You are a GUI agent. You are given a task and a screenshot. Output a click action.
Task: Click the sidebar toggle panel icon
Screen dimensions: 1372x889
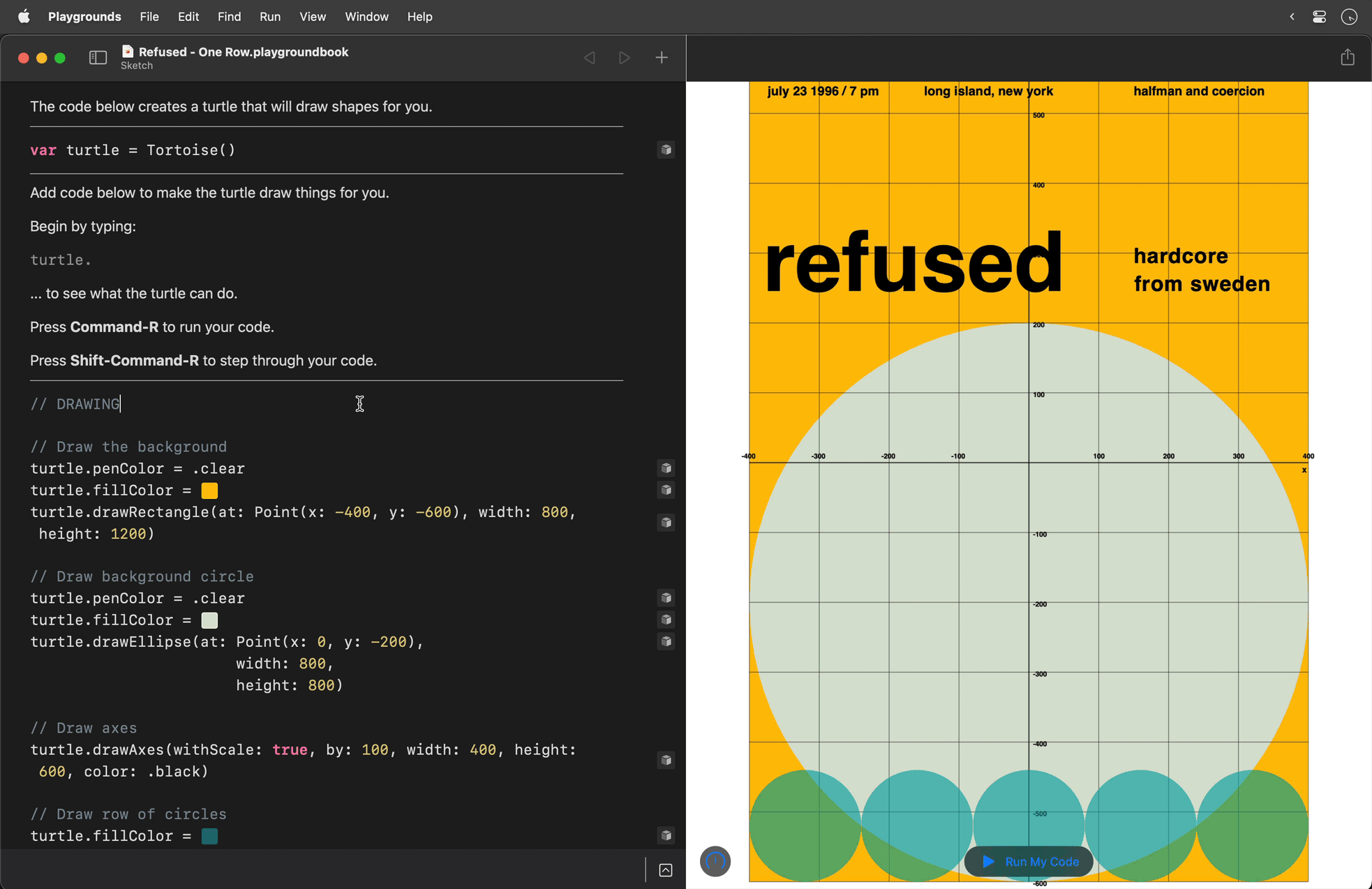pos(97,57)
